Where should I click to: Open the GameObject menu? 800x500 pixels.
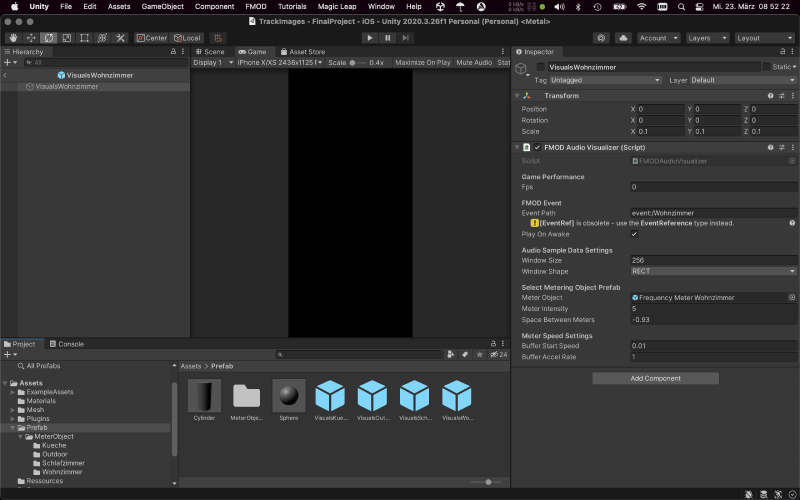(162, 7)
